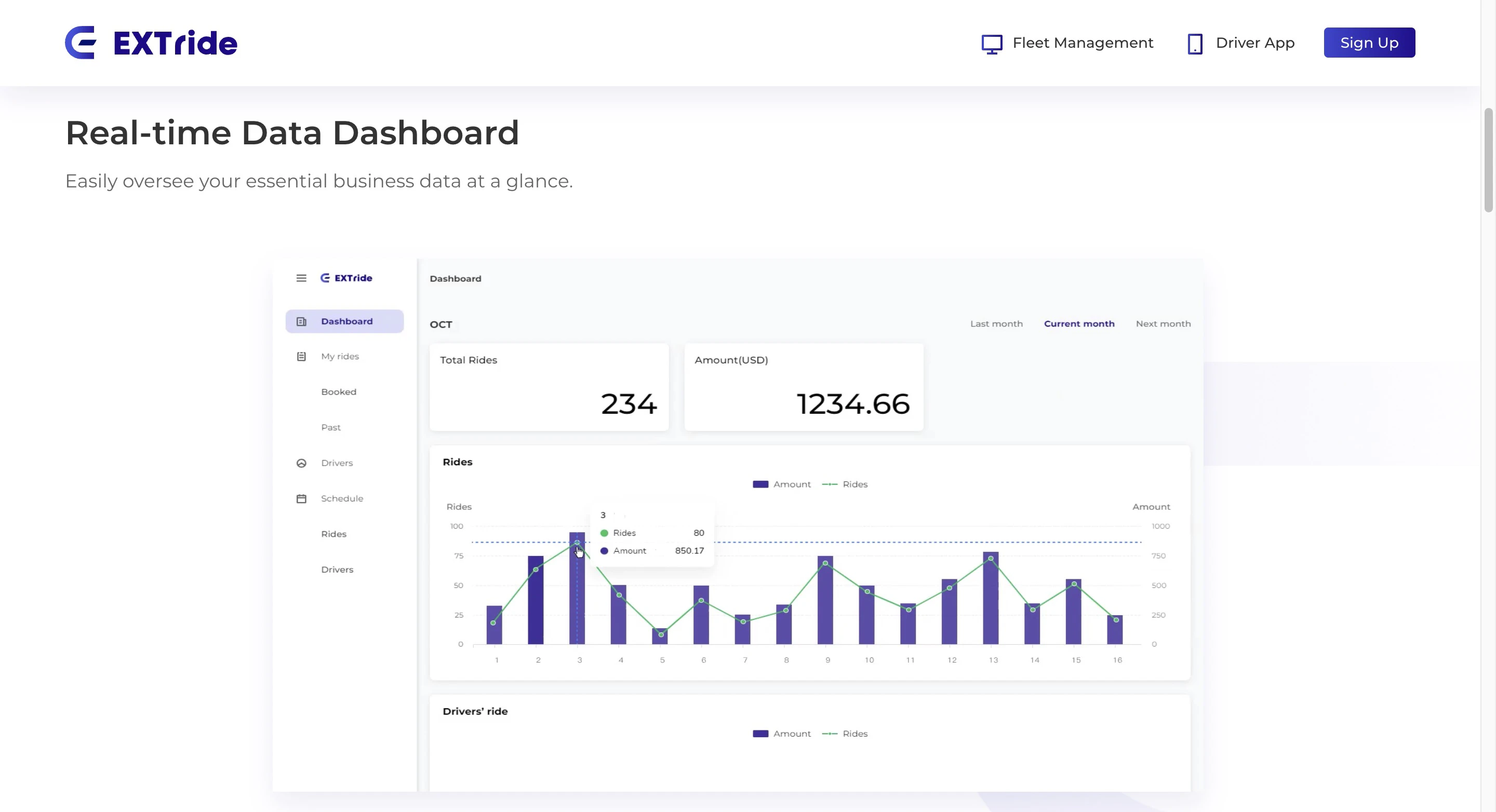Open Past rides sidebar item

[x=331, y=427]
